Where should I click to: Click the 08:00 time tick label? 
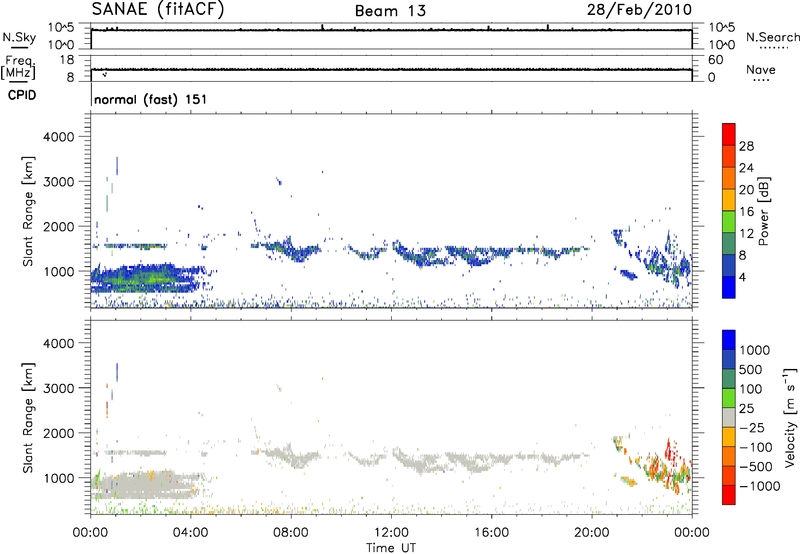click(291, 533)
